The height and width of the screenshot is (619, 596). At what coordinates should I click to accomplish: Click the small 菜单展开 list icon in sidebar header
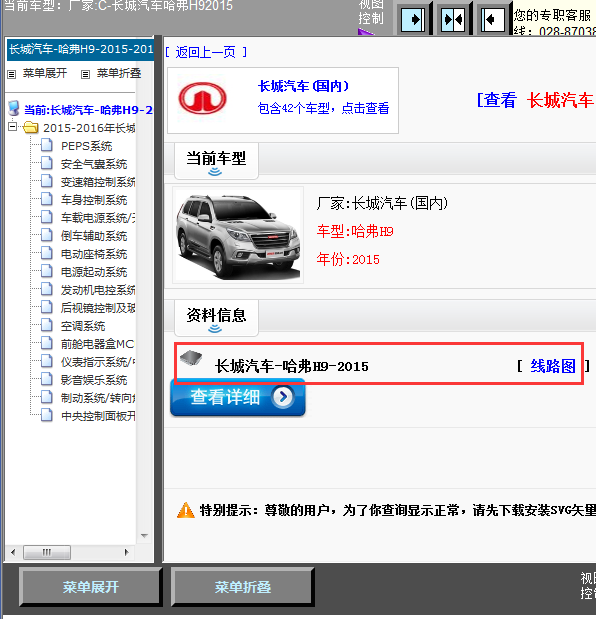click(x=12, y=74)
